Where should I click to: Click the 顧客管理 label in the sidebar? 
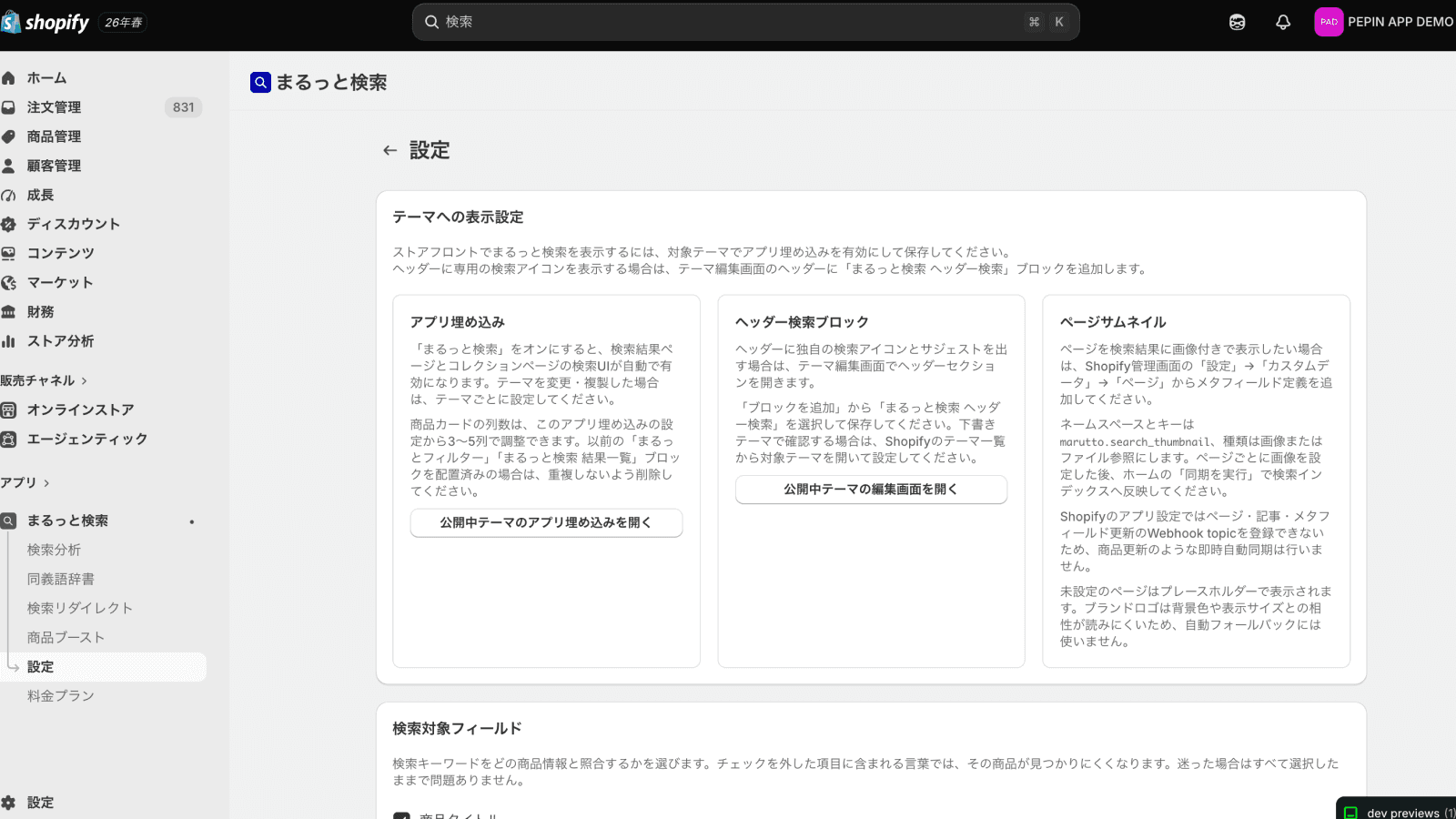pyautogui.click(x=54, y=166)
